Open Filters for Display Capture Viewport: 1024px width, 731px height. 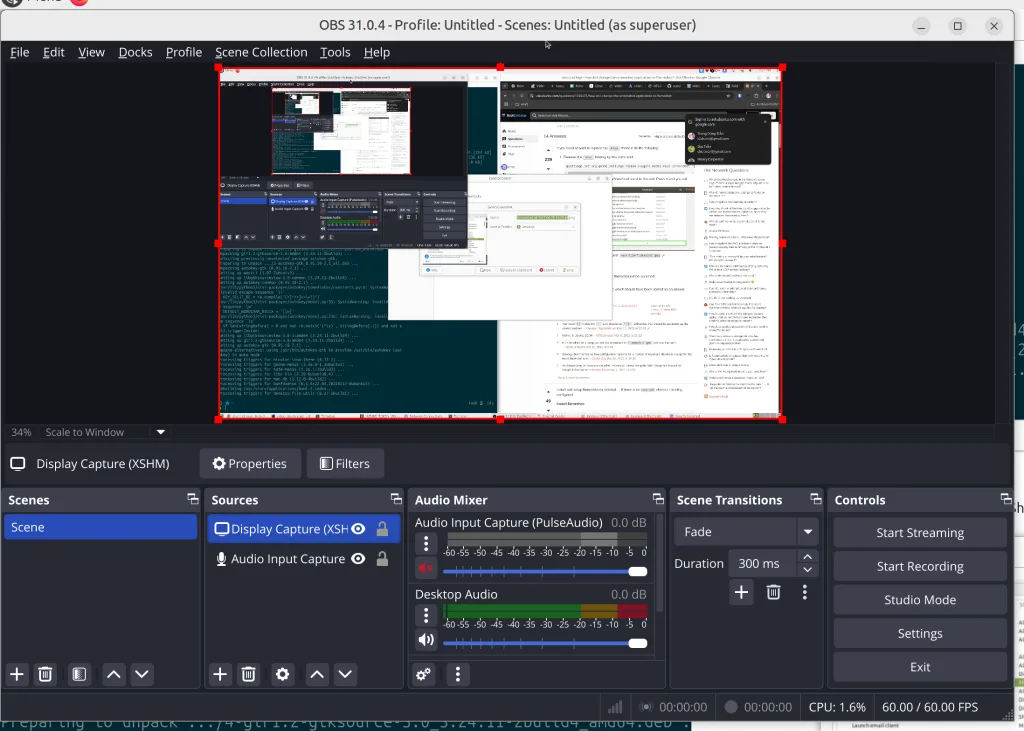coord(345,464)
